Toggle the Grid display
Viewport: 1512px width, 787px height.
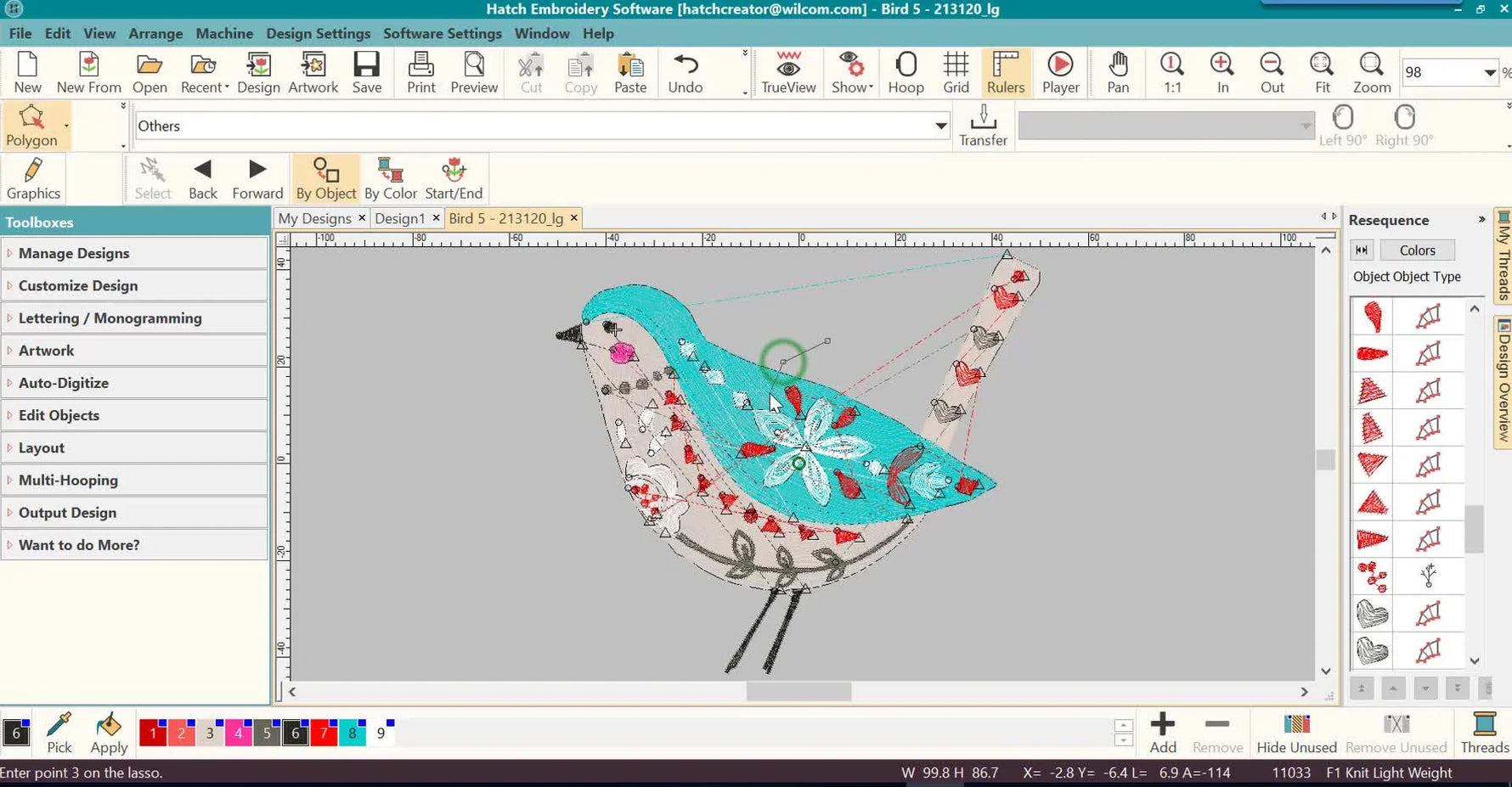956,72
